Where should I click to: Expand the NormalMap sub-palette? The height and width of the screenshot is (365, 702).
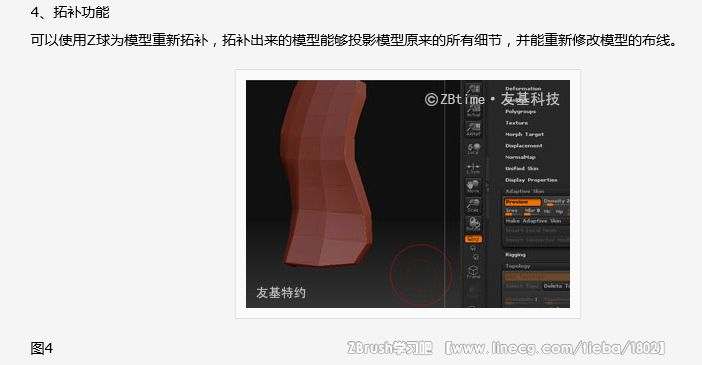pos(520,157)
